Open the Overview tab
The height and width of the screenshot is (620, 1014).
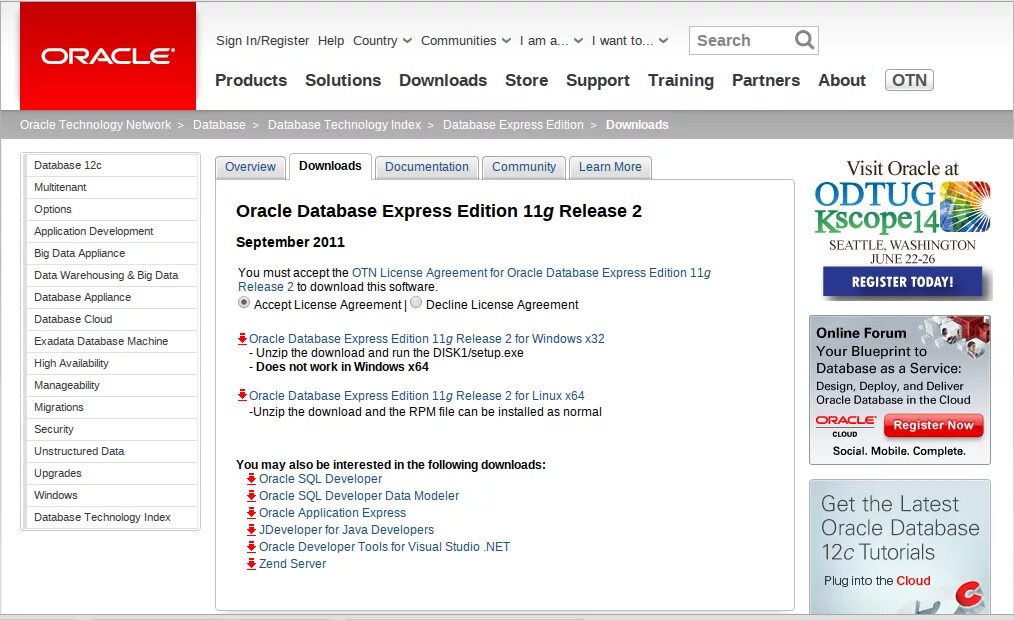[250, 167]
